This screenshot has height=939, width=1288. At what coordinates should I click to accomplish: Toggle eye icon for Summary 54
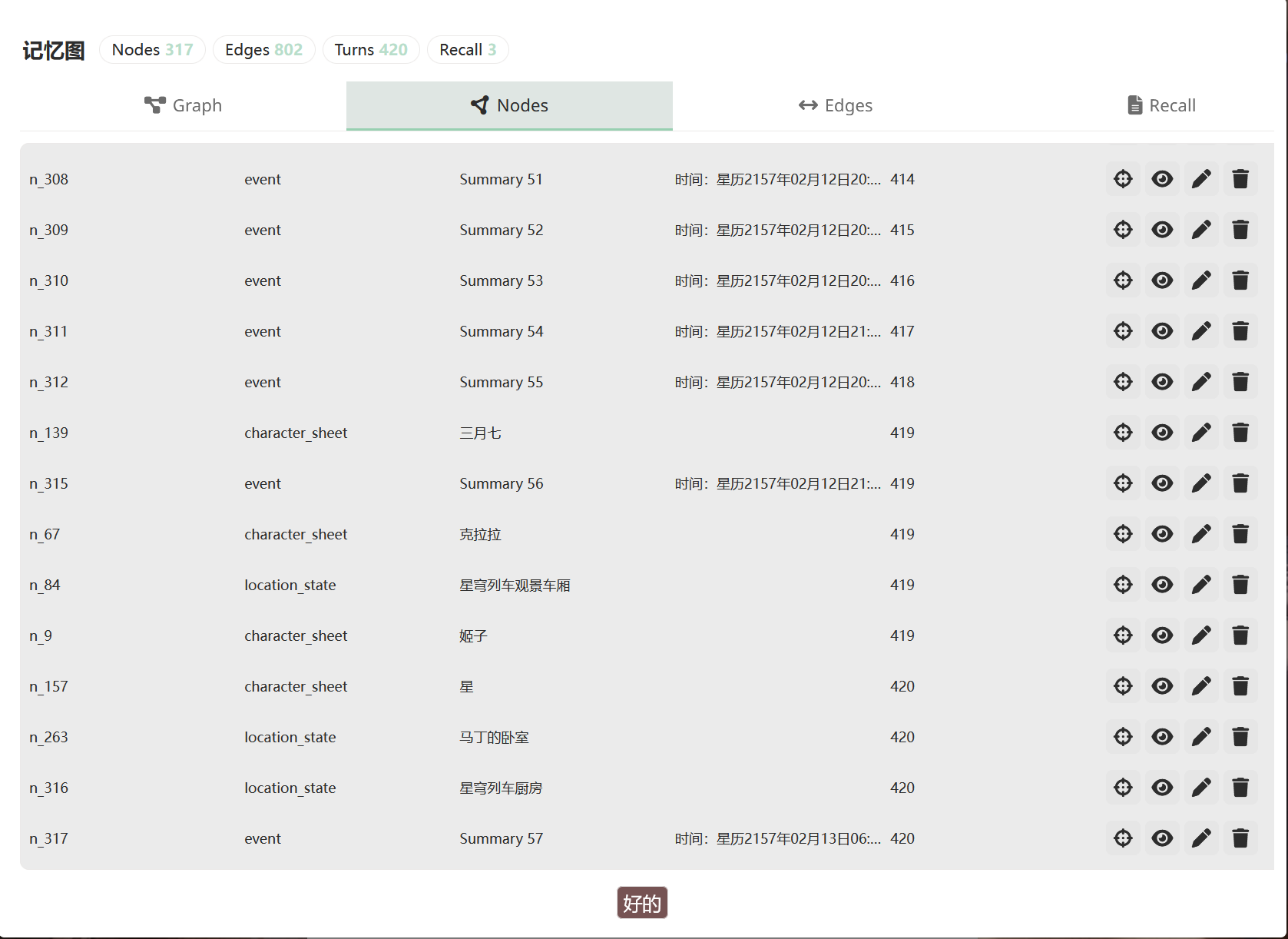(x=1162, y=331)
